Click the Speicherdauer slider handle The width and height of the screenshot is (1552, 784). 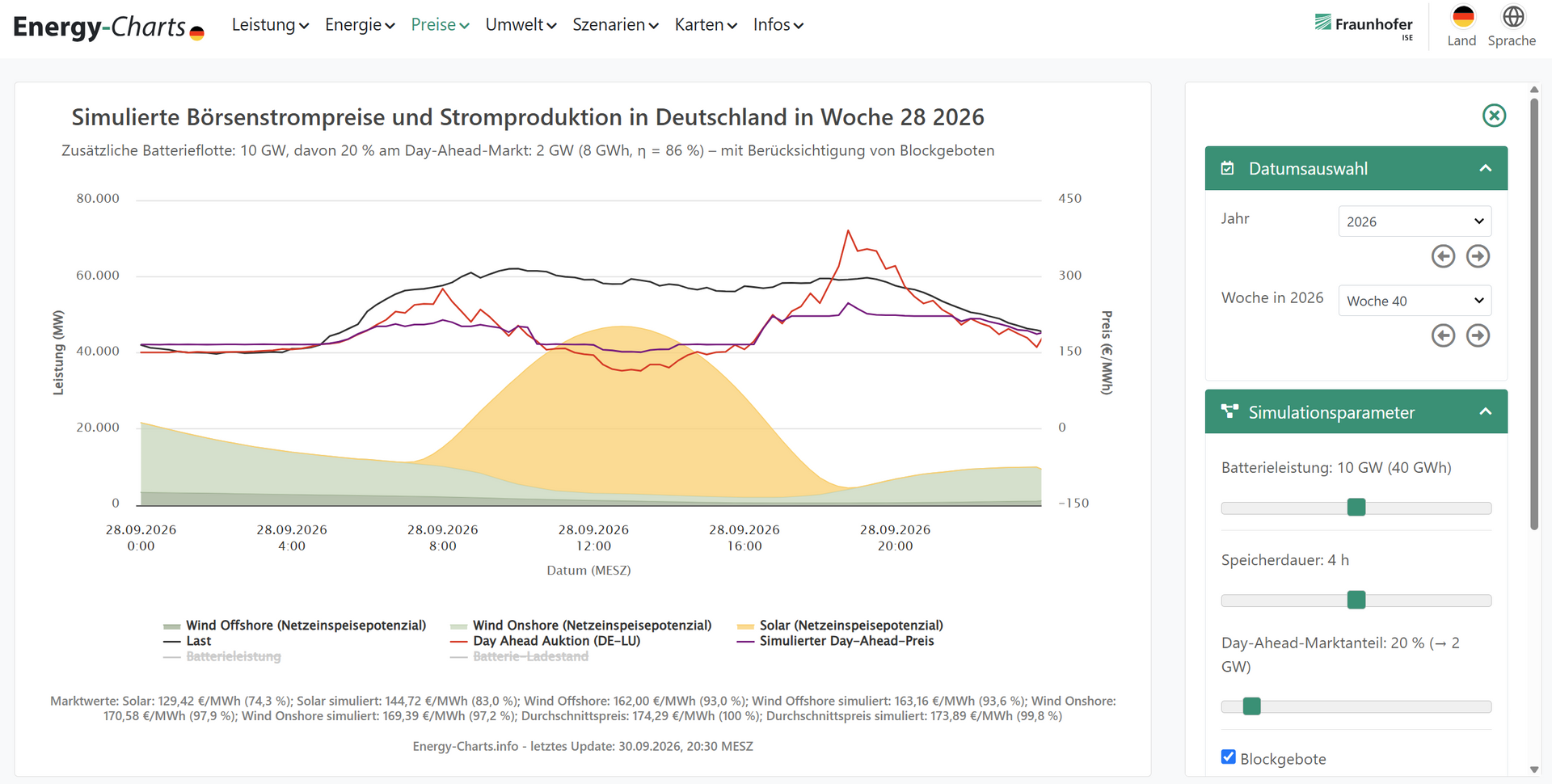pos(1356,600)
